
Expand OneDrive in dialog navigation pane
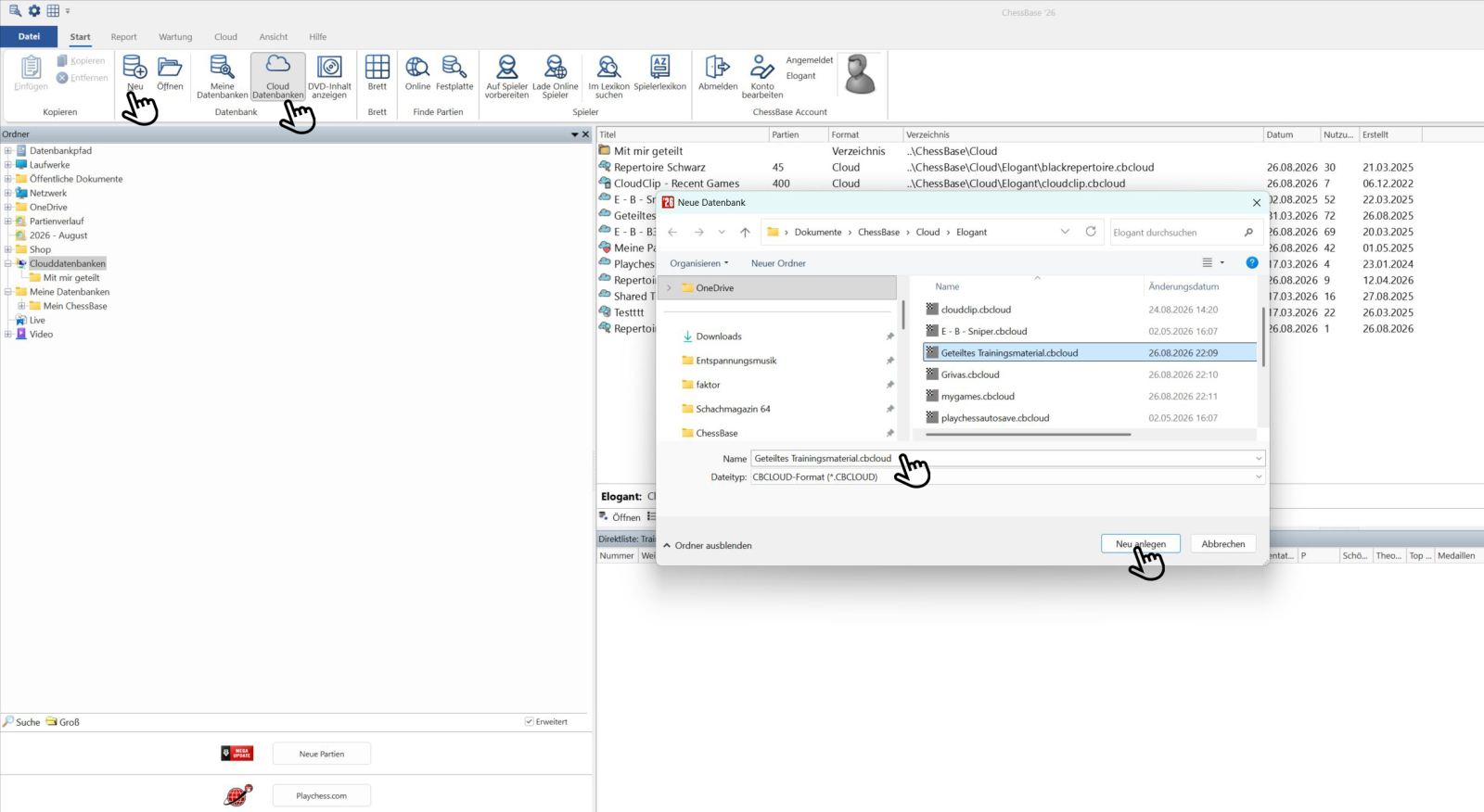coord(669,288)
